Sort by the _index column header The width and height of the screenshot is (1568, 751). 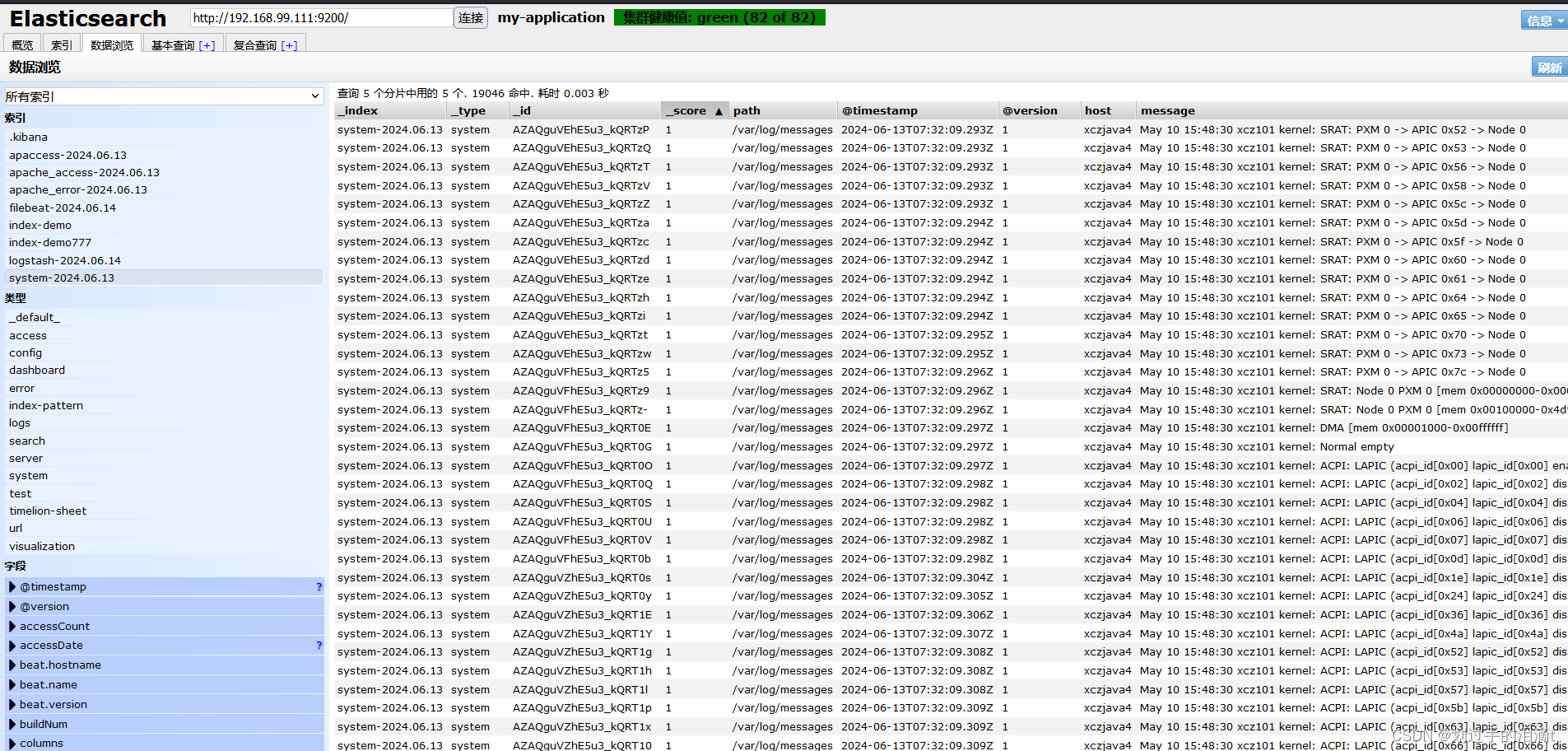tap(390, 110)
